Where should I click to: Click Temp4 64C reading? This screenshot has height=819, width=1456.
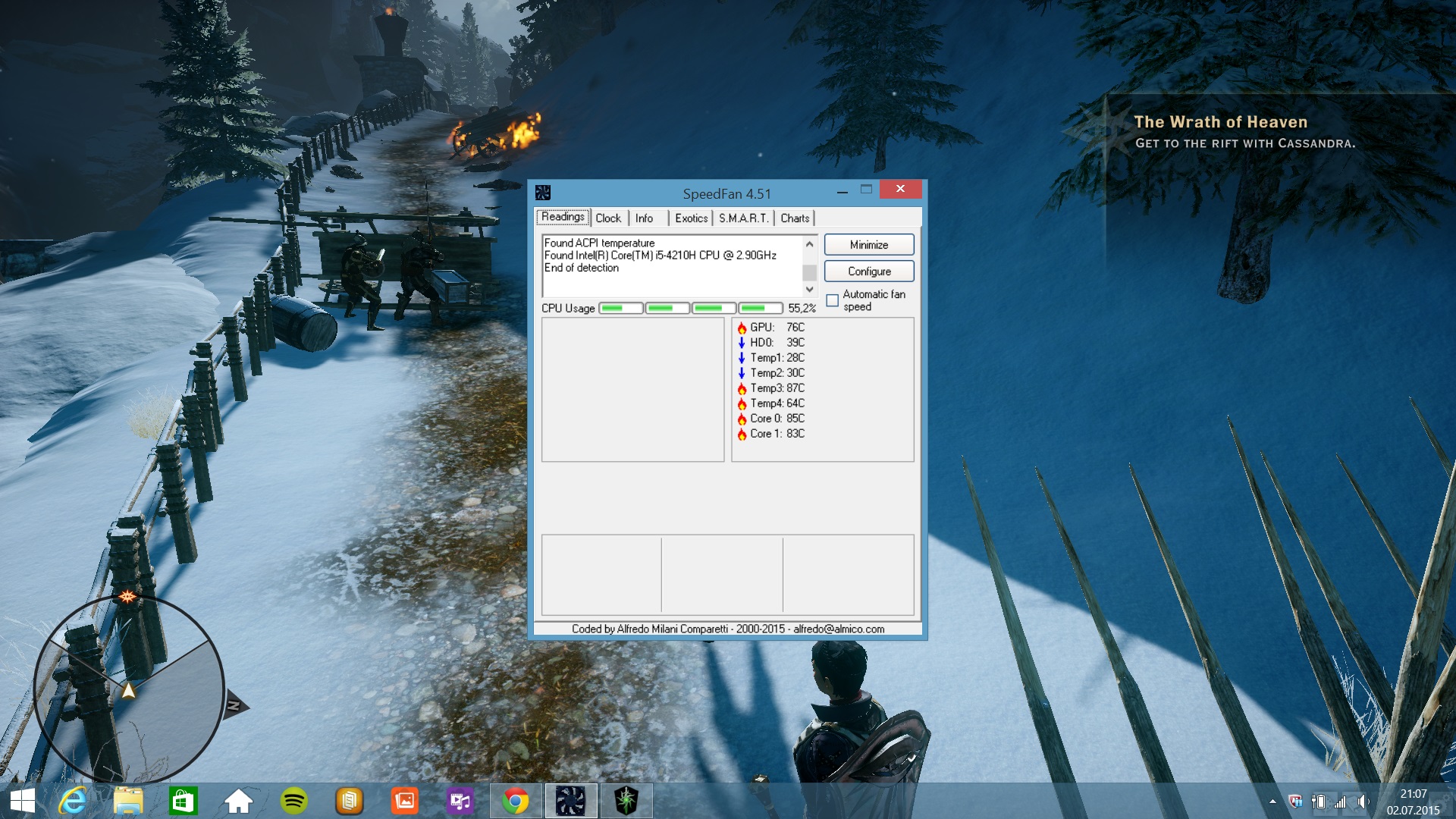[777, 403]
